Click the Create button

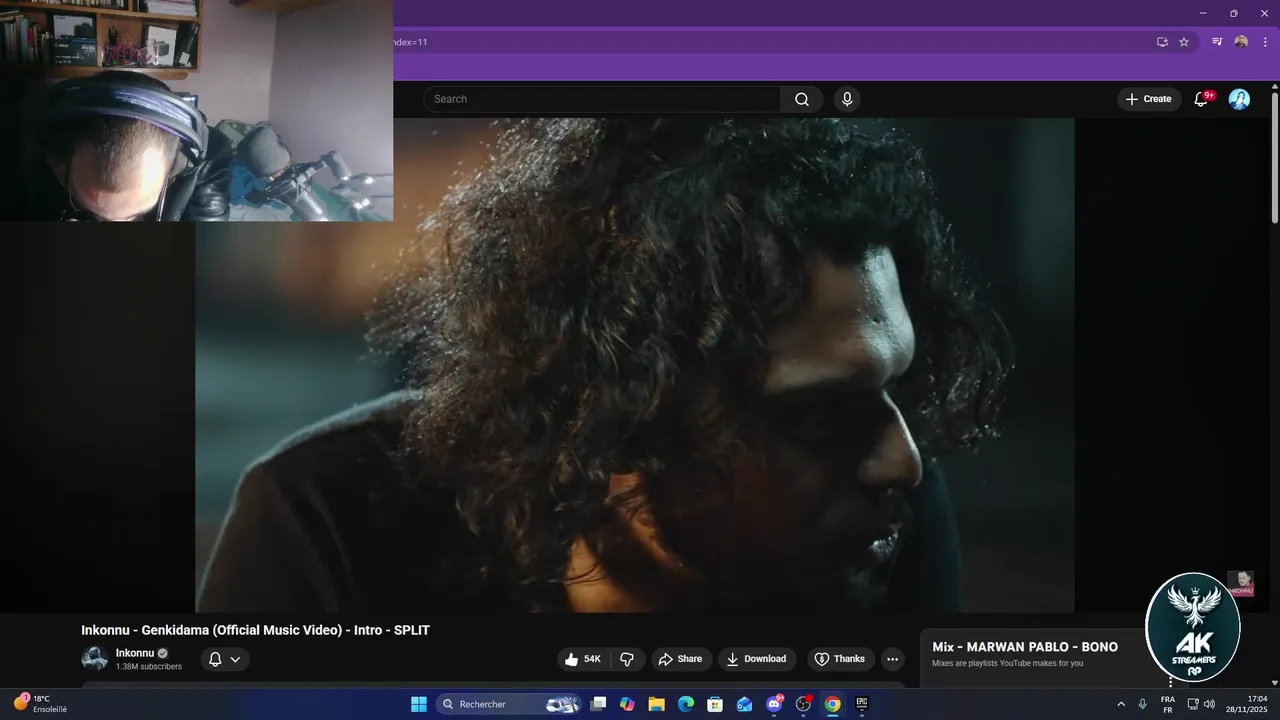point(1149,99)
